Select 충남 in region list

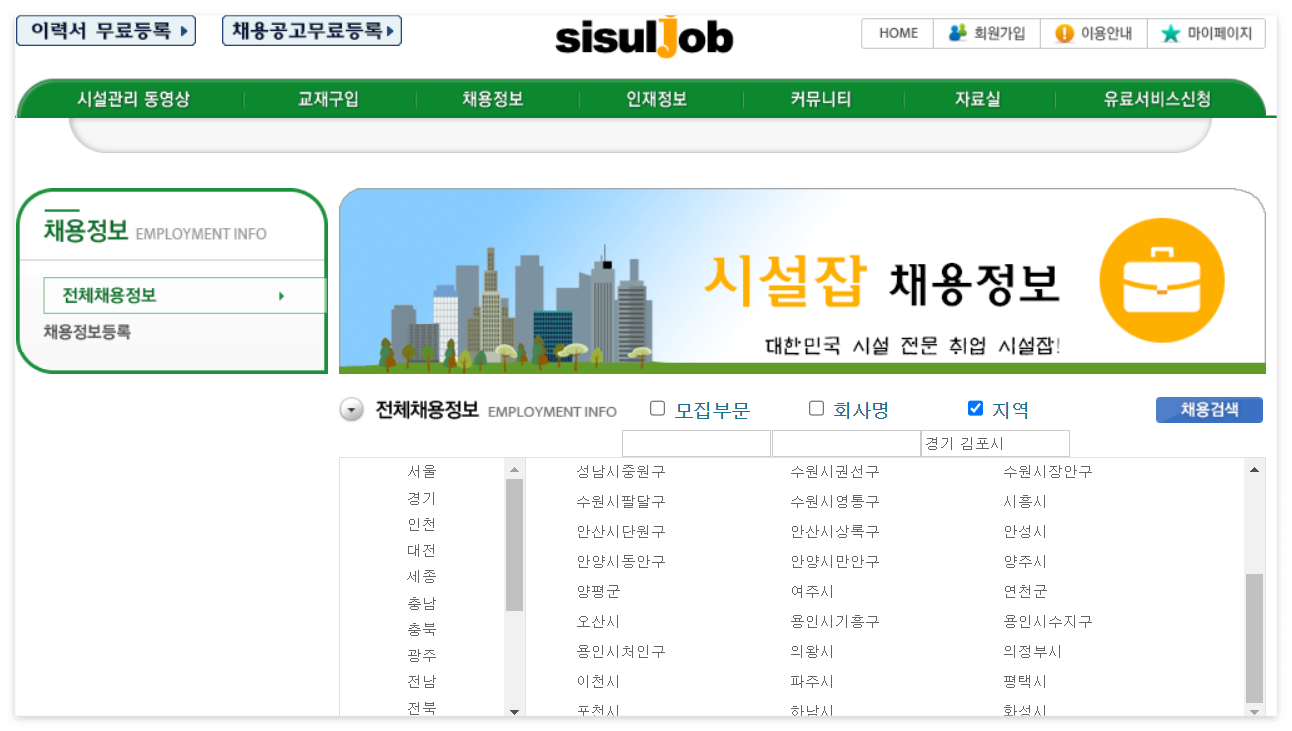click(x=422, y=603)
